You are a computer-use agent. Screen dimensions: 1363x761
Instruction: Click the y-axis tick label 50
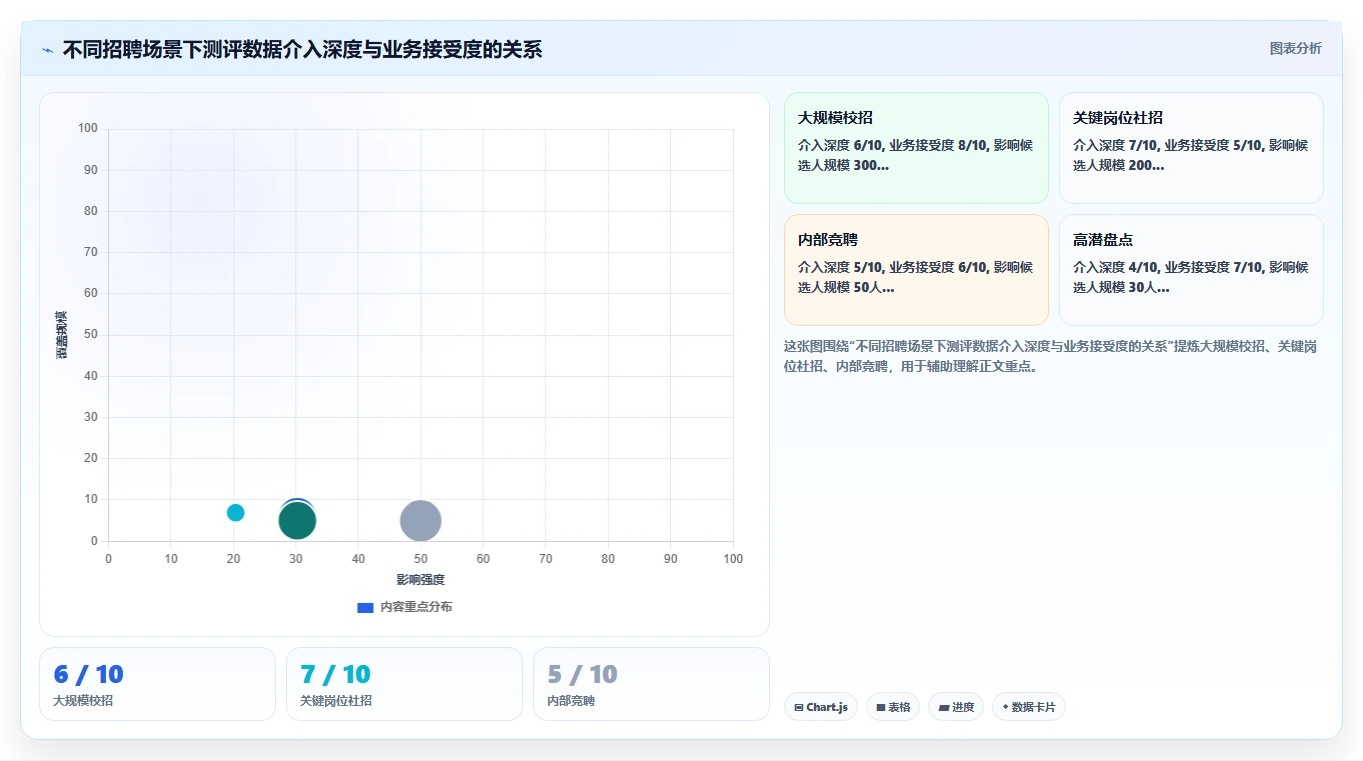tap(91, 335)
